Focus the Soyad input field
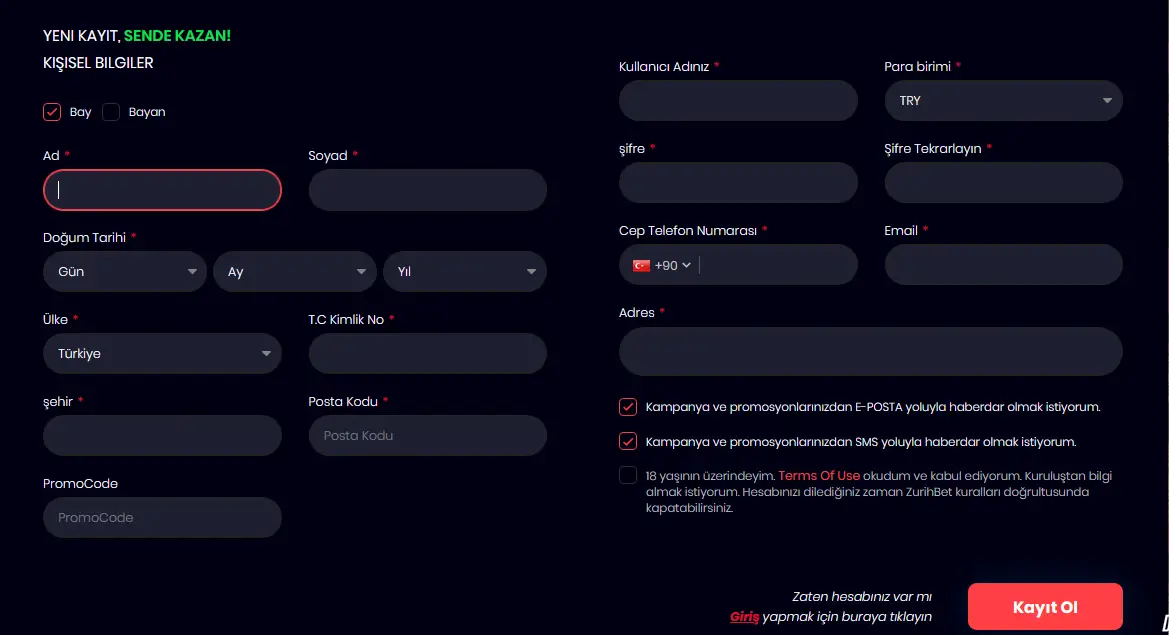Screen dimensions: 1169x635 pos(427,190)
